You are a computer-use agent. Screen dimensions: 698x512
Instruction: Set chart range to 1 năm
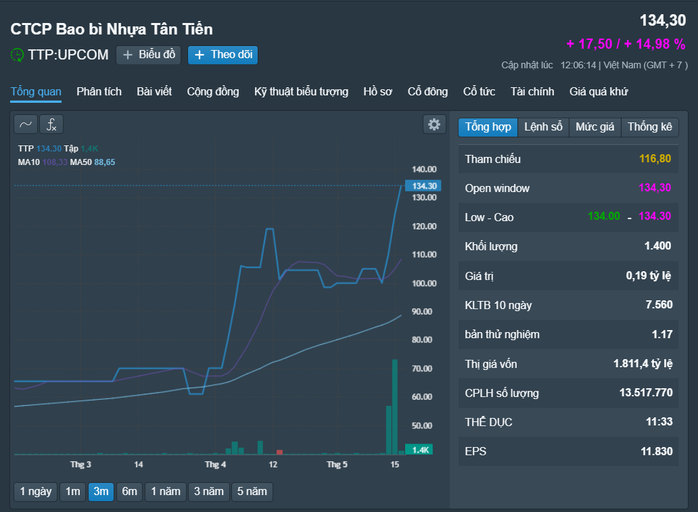[x=165, y=492]
